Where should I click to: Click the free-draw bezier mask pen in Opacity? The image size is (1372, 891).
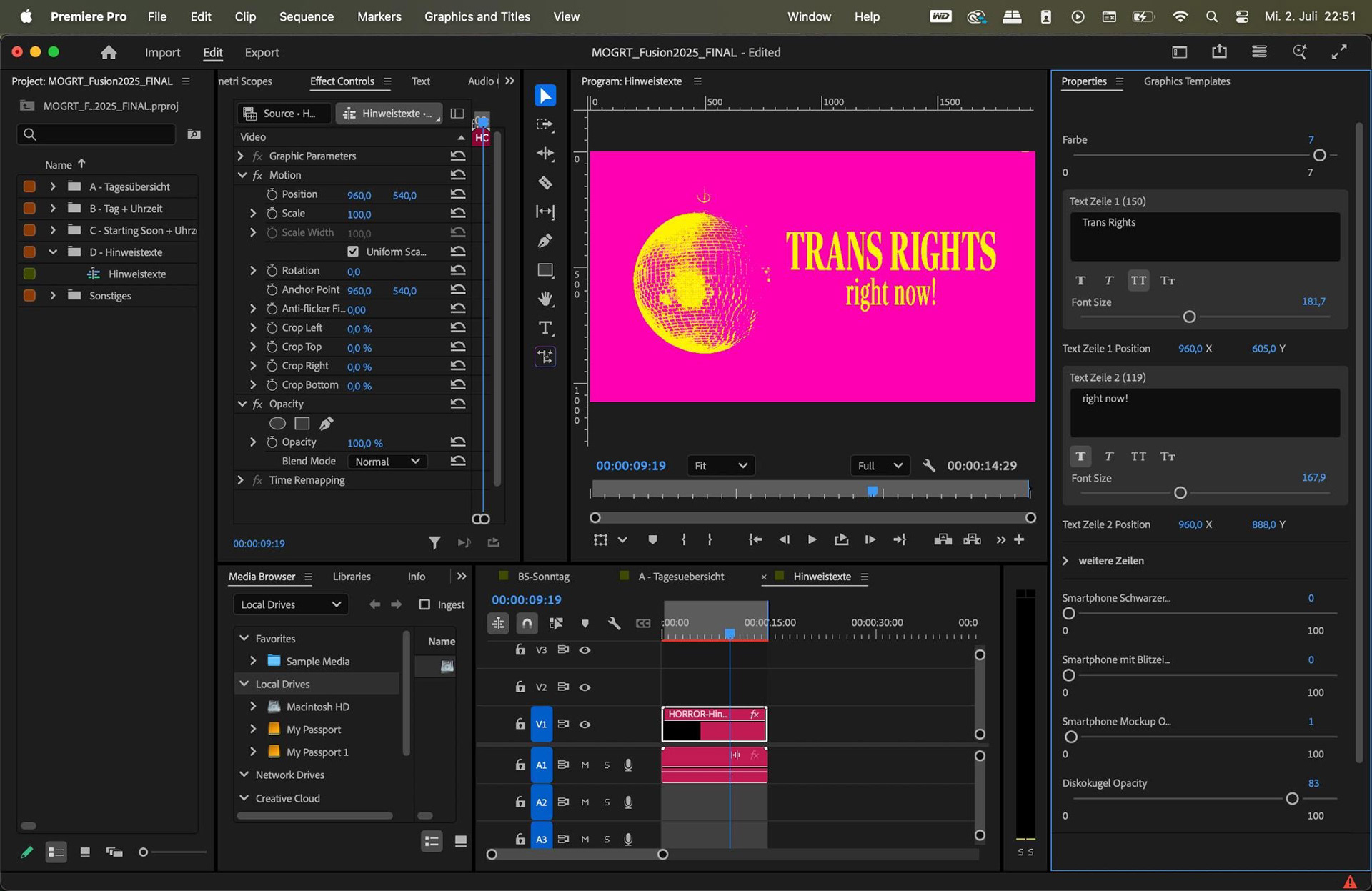[326, 423]
